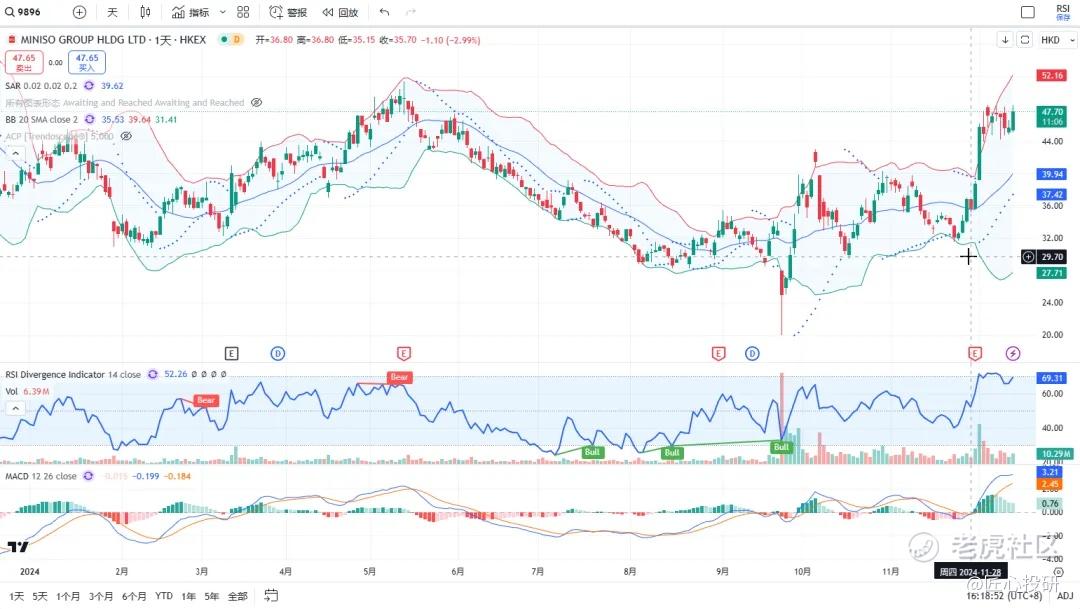This screenshot has height=609, width=1080.
Task: Select the 全部 range tab
Action: pos(238,596)
